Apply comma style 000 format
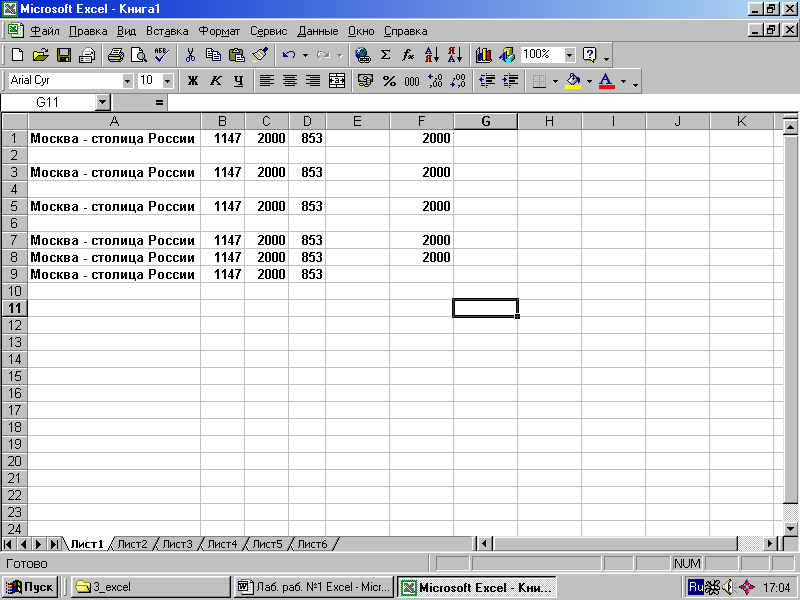Screen dimensions: 800x600 coord(412,81)
